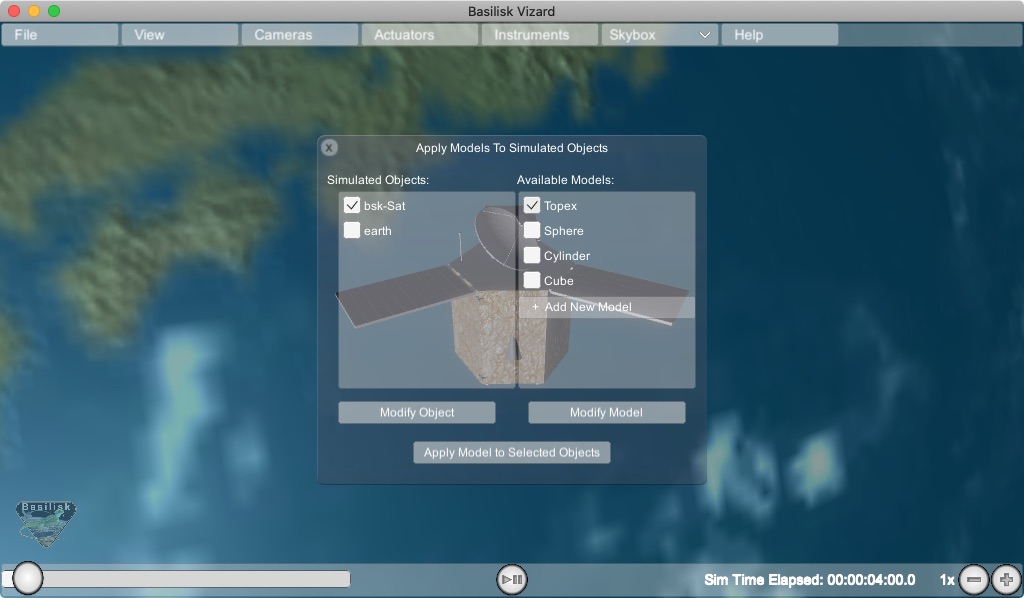This screenshot has width=1024, height=598.
Task: Enable the Cylinder model checkbox
Action: 532,256
